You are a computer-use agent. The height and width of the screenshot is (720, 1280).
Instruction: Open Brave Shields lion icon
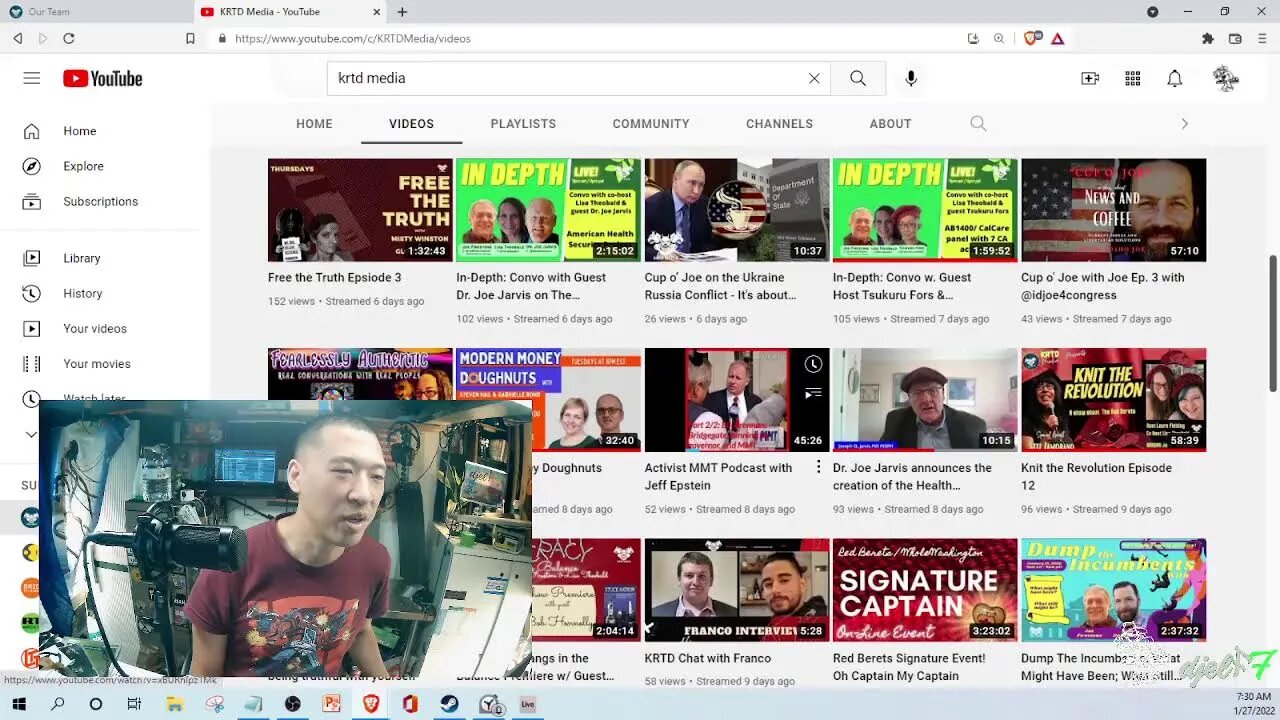1031,38
